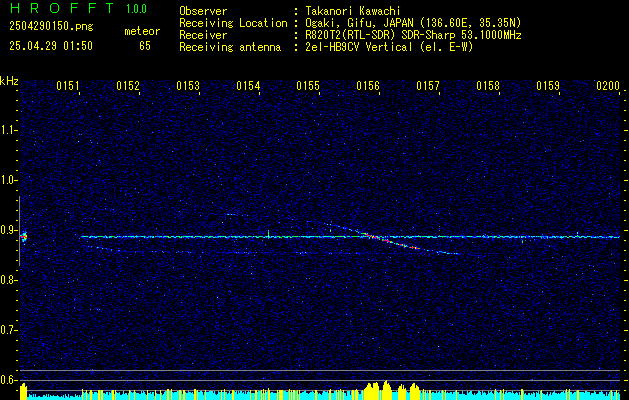This screenshot has height=400, width=629.
Task: Click the Receiving antenna field label
Action: click(x=230, y=47)
